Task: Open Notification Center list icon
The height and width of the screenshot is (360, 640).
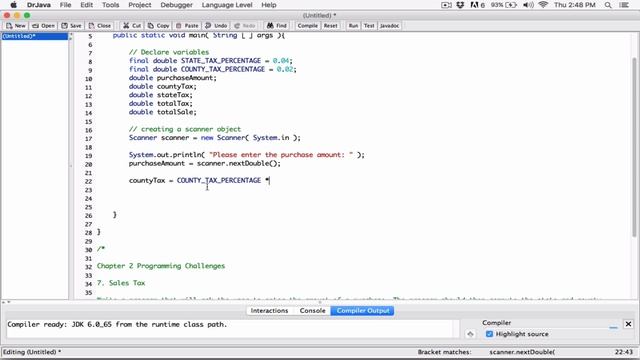Action: pyautogui.click(x=624, y=5)
